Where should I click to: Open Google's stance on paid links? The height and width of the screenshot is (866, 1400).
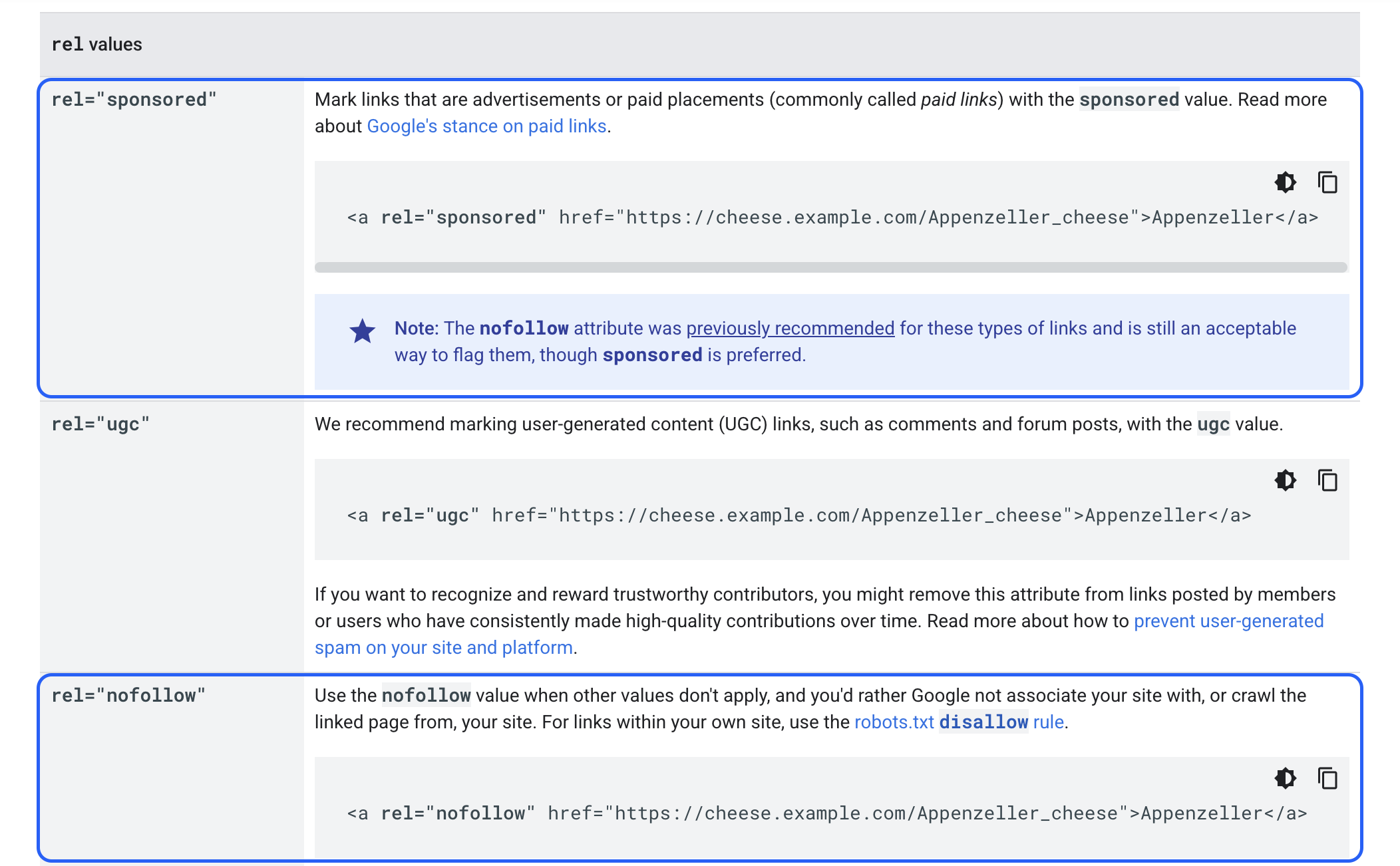pos(486,126)
